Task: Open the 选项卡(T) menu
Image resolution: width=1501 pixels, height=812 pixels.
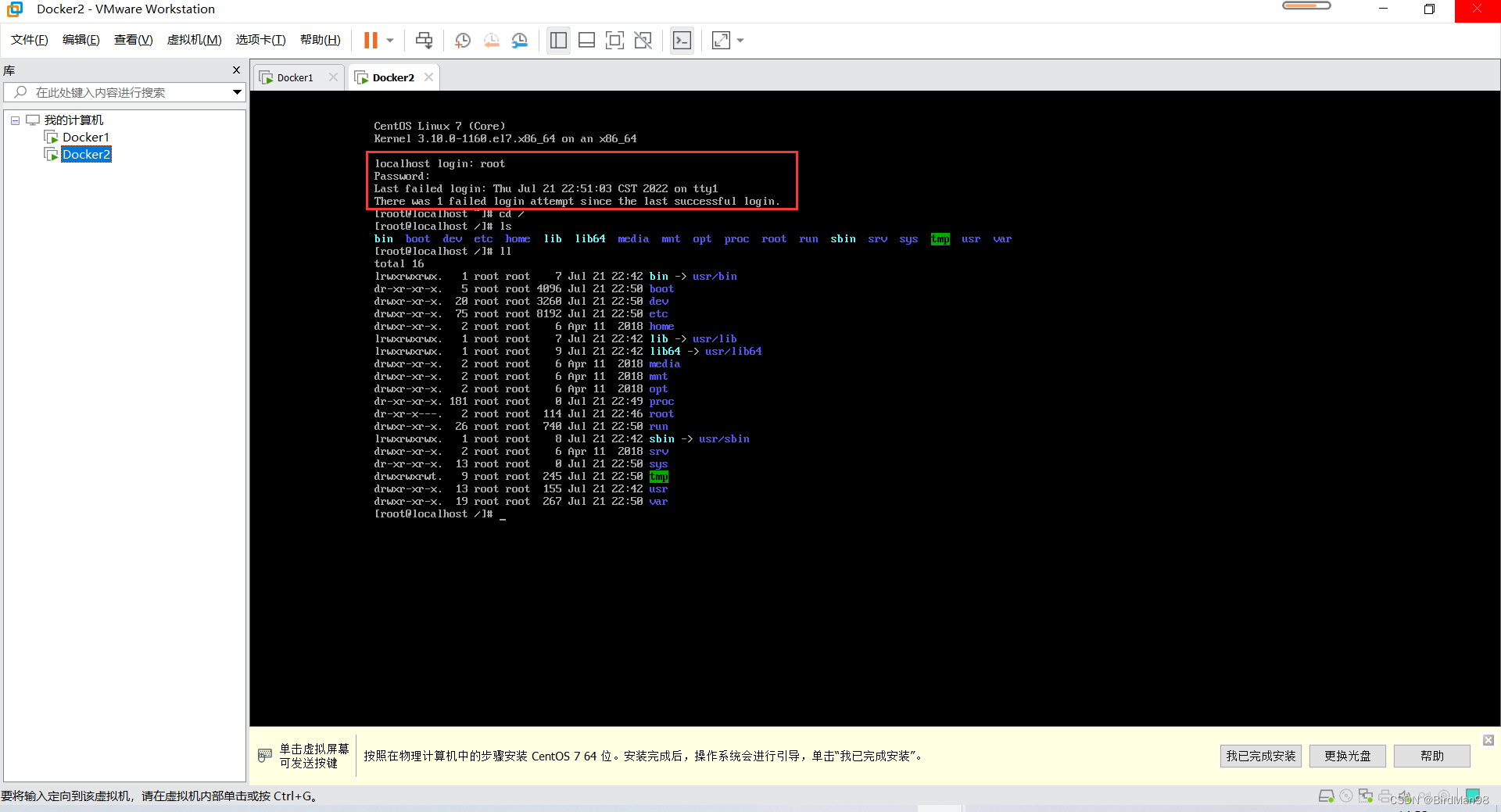Action: (261, 40)
